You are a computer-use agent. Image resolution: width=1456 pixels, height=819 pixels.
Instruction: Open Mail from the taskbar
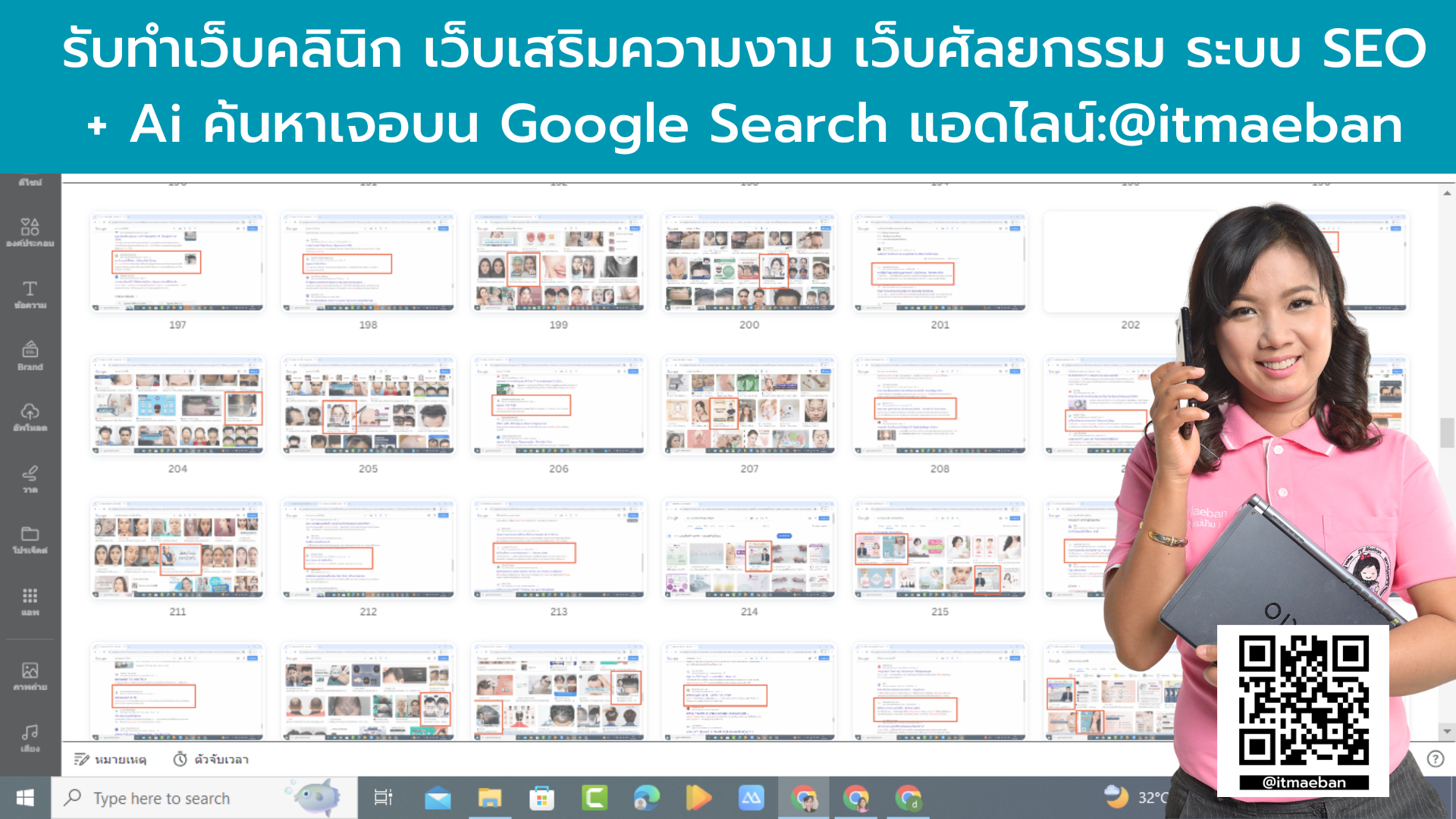[x=440, y=798]
